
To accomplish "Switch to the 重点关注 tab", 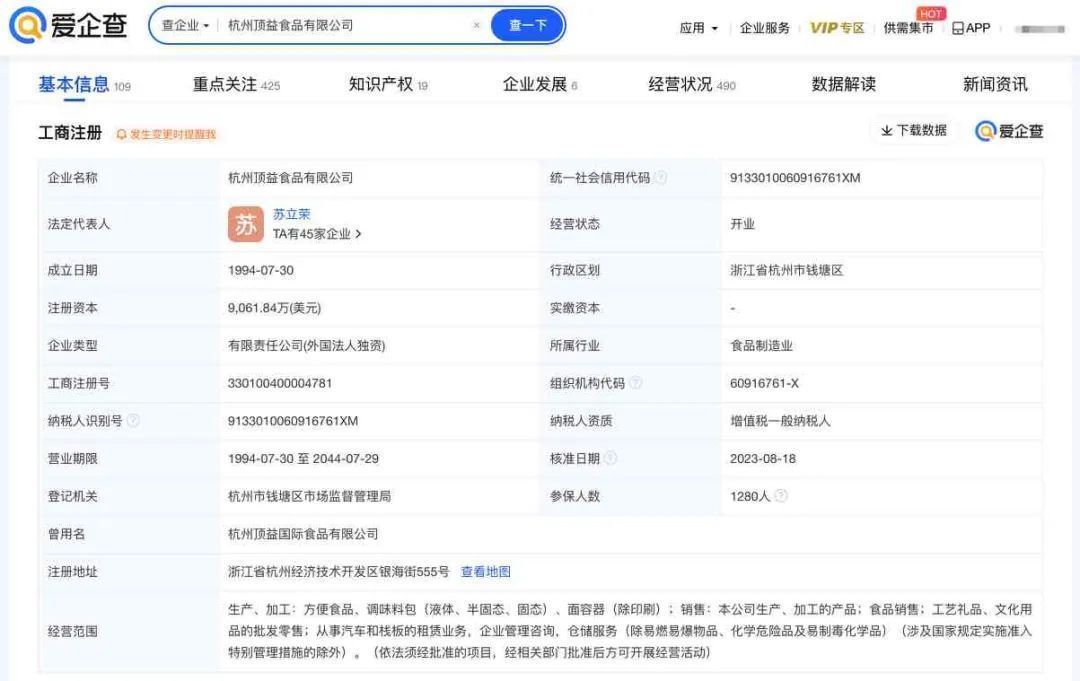I will (x=236, y=85).
